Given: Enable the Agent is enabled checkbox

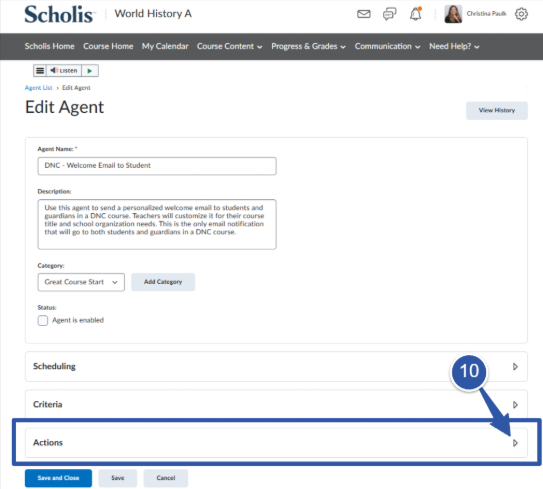Looking at the screenshot, I should pos(43,320).
